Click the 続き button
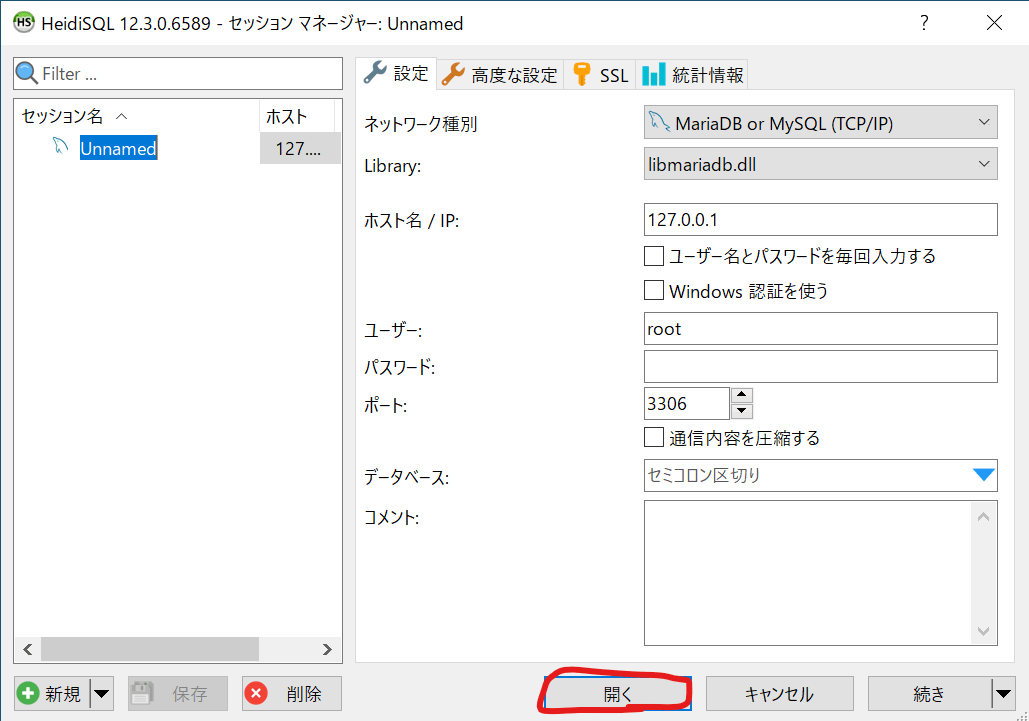 click(929, 693)
